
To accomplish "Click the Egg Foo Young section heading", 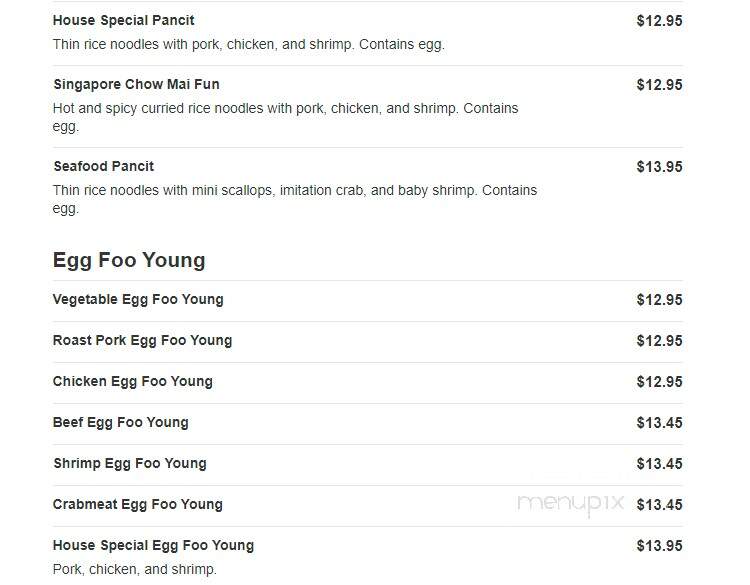I will coord(129,261).
